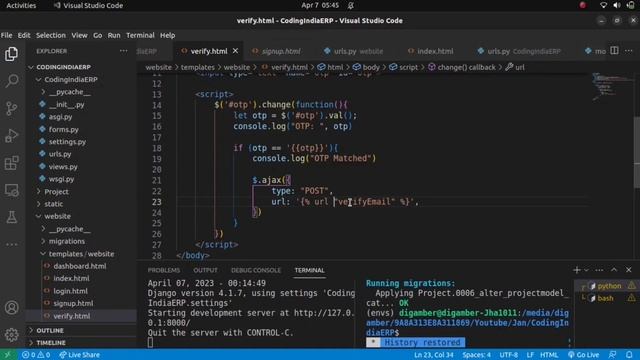Open the Manage gear menu

tap(11, 335)
